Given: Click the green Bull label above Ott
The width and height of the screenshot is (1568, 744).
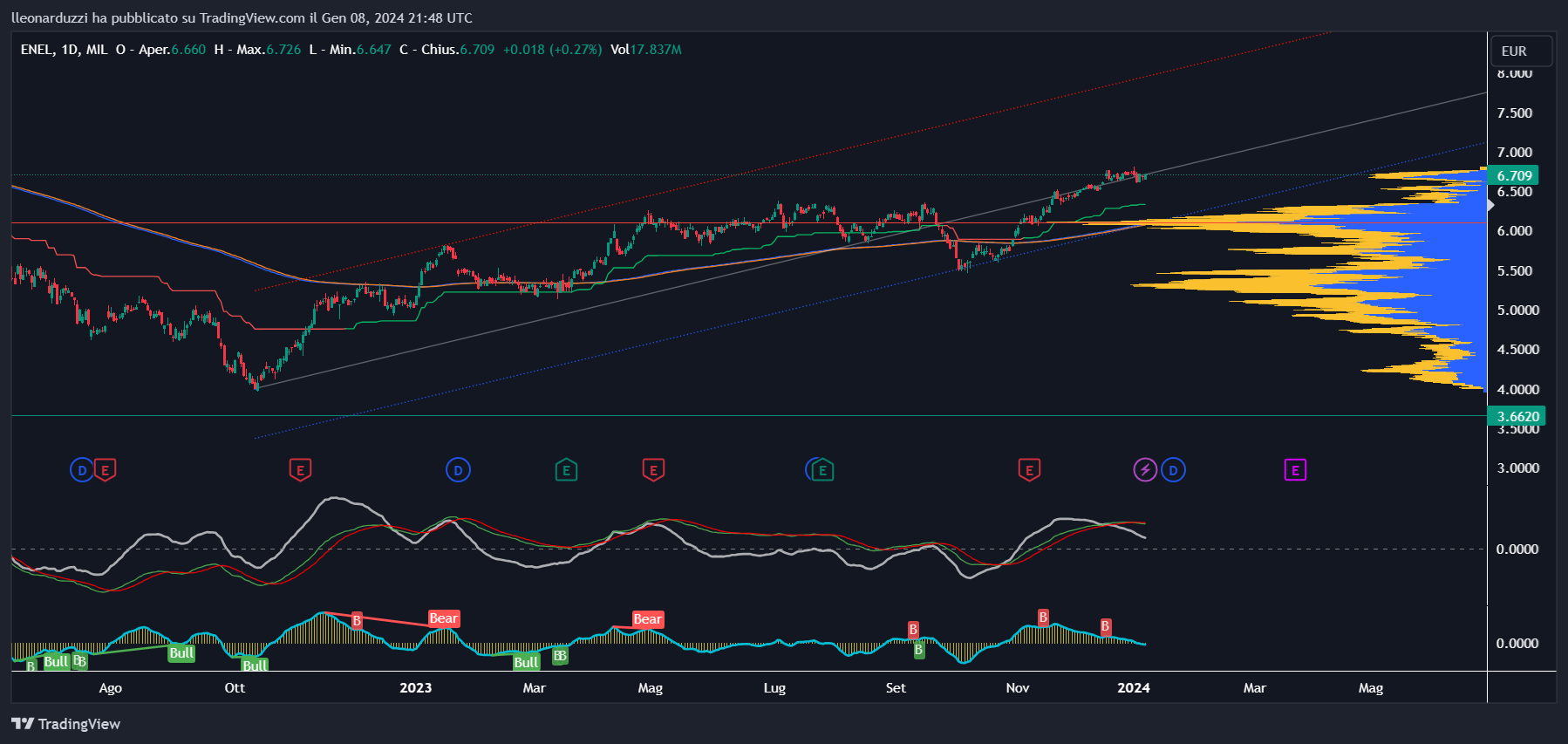Looking at the screenshot, I should (255, 666).
